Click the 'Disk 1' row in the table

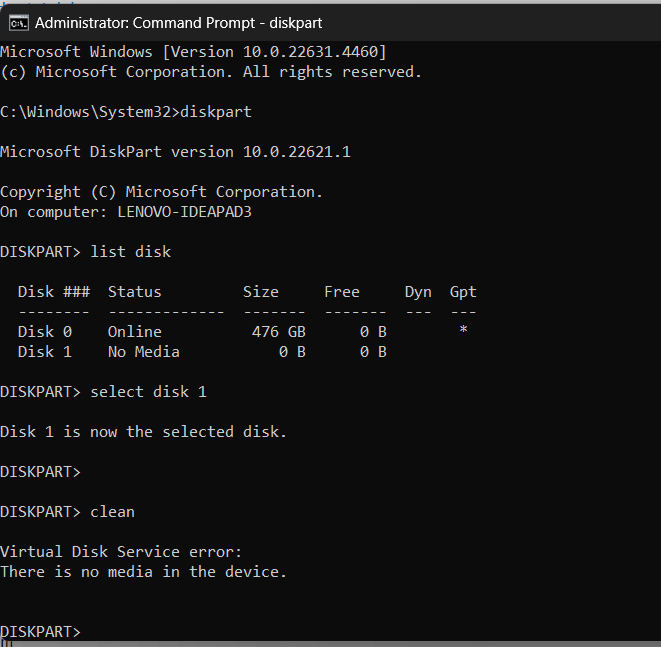coord(202,352)
